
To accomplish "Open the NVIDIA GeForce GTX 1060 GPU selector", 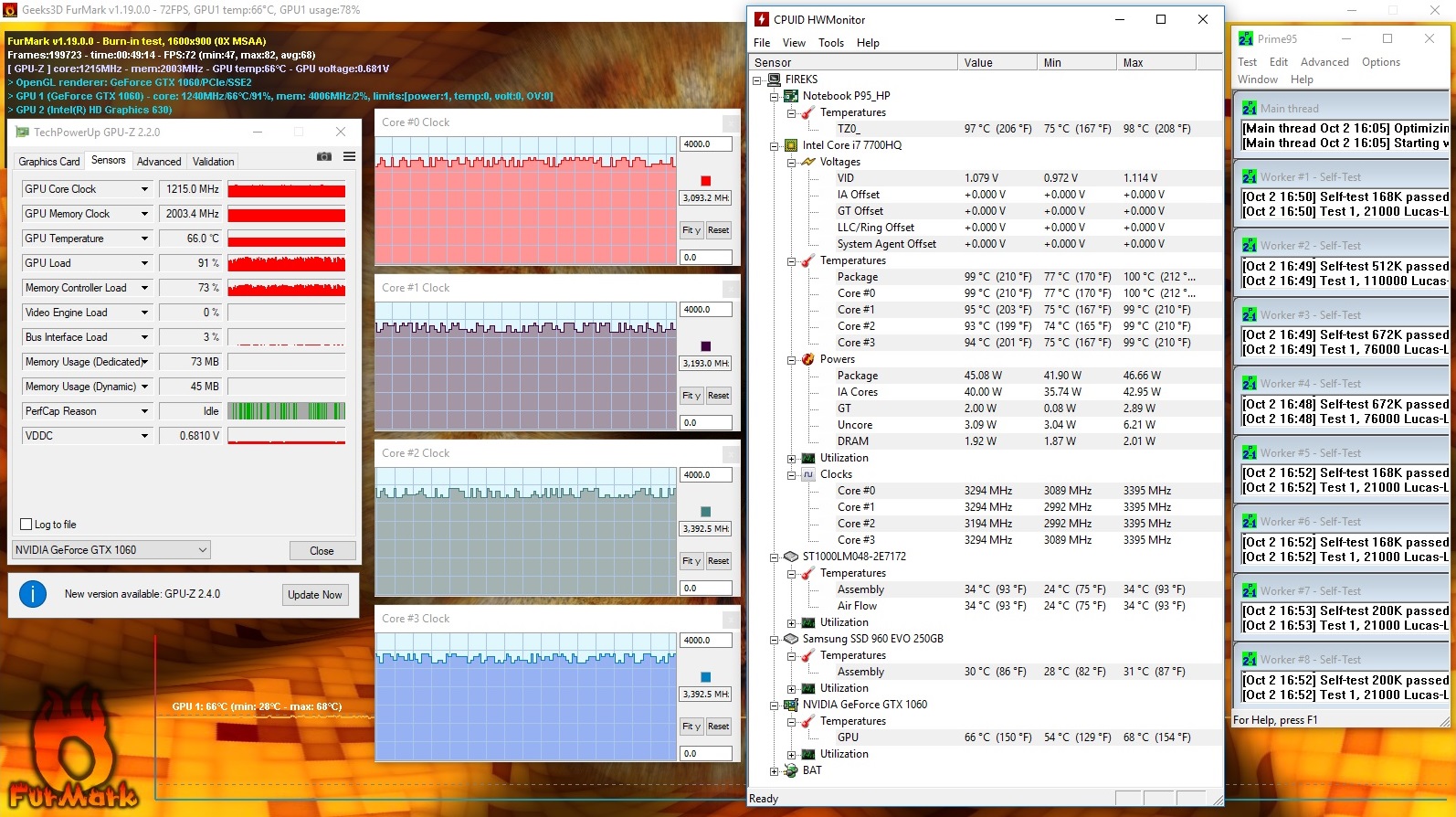I will coord(111,550).
